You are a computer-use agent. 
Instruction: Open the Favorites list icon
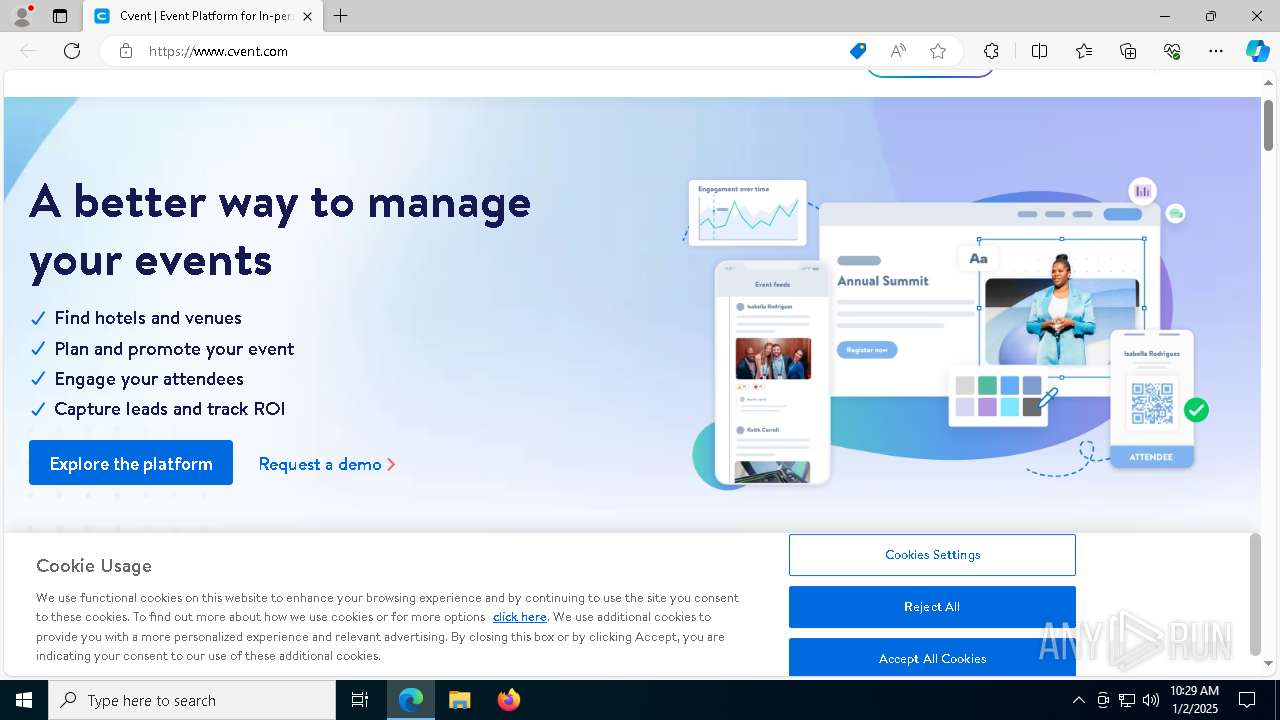tap(1084, 51)
